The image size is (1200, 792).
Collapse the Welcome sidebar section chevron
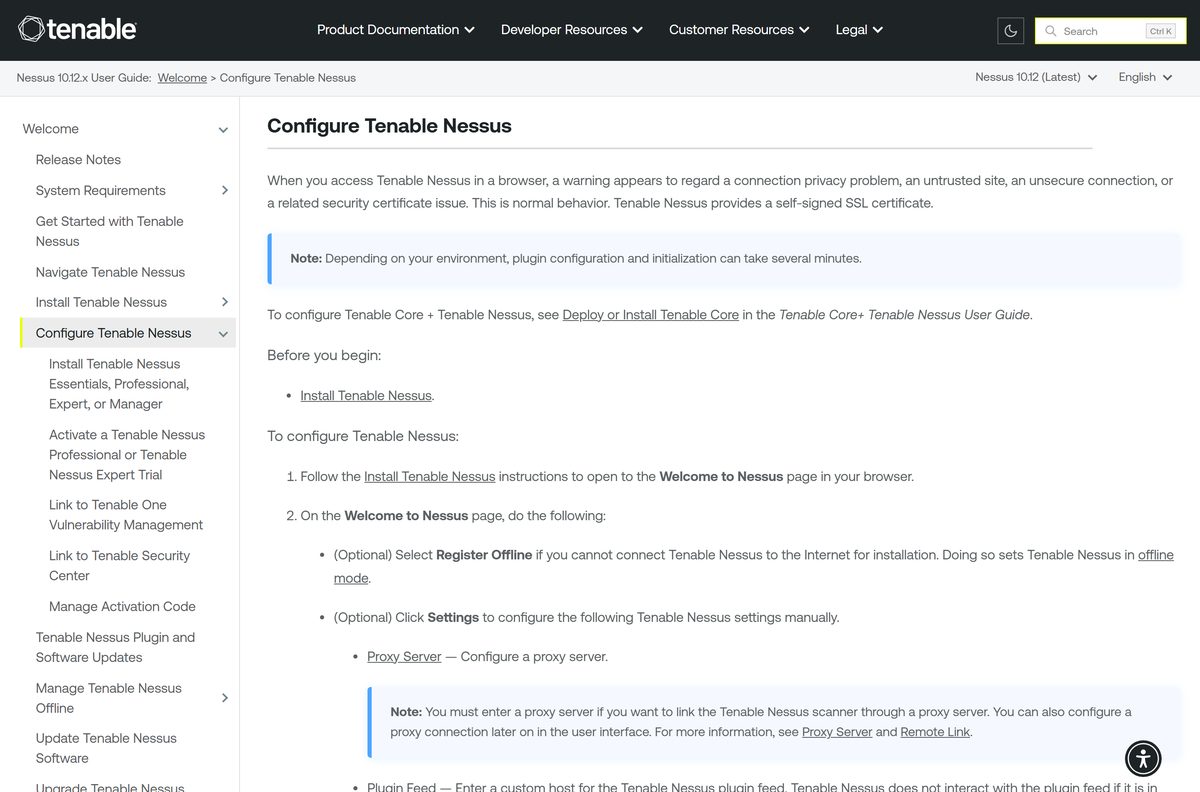[223, 130]
